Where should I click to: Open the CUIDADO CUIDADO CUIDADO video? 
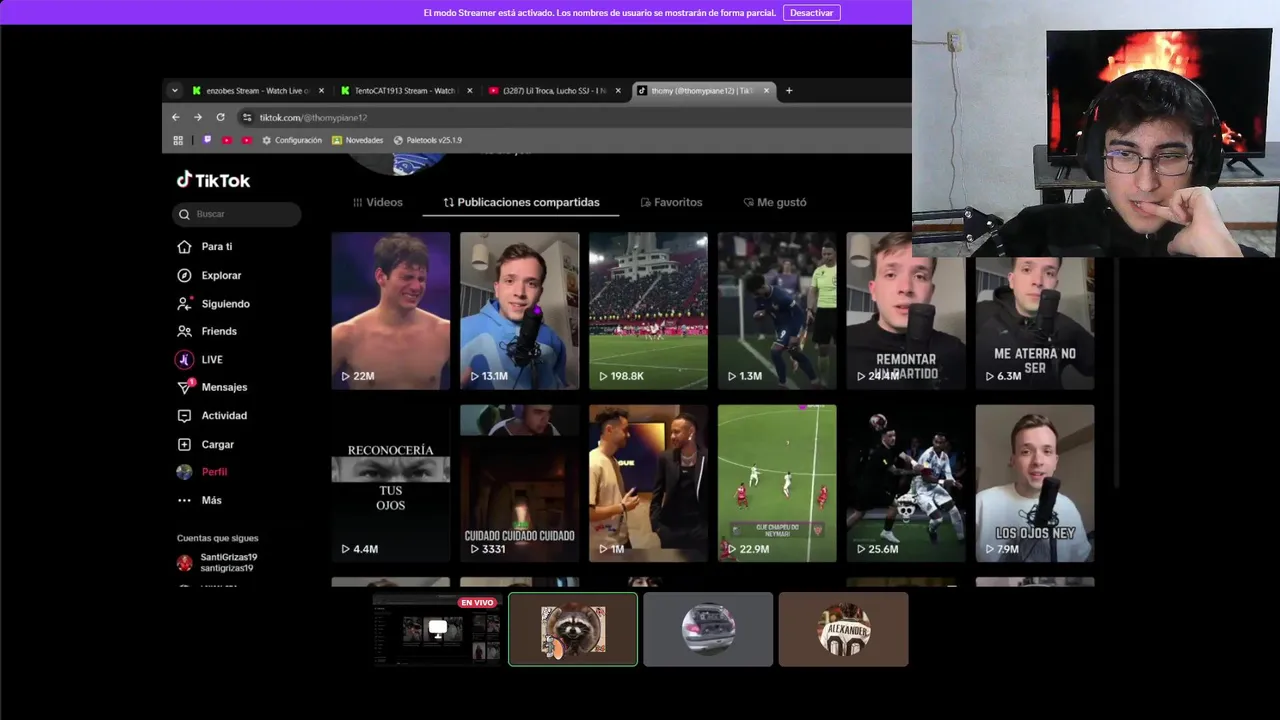pyautogui.click(x=520, y=483)
